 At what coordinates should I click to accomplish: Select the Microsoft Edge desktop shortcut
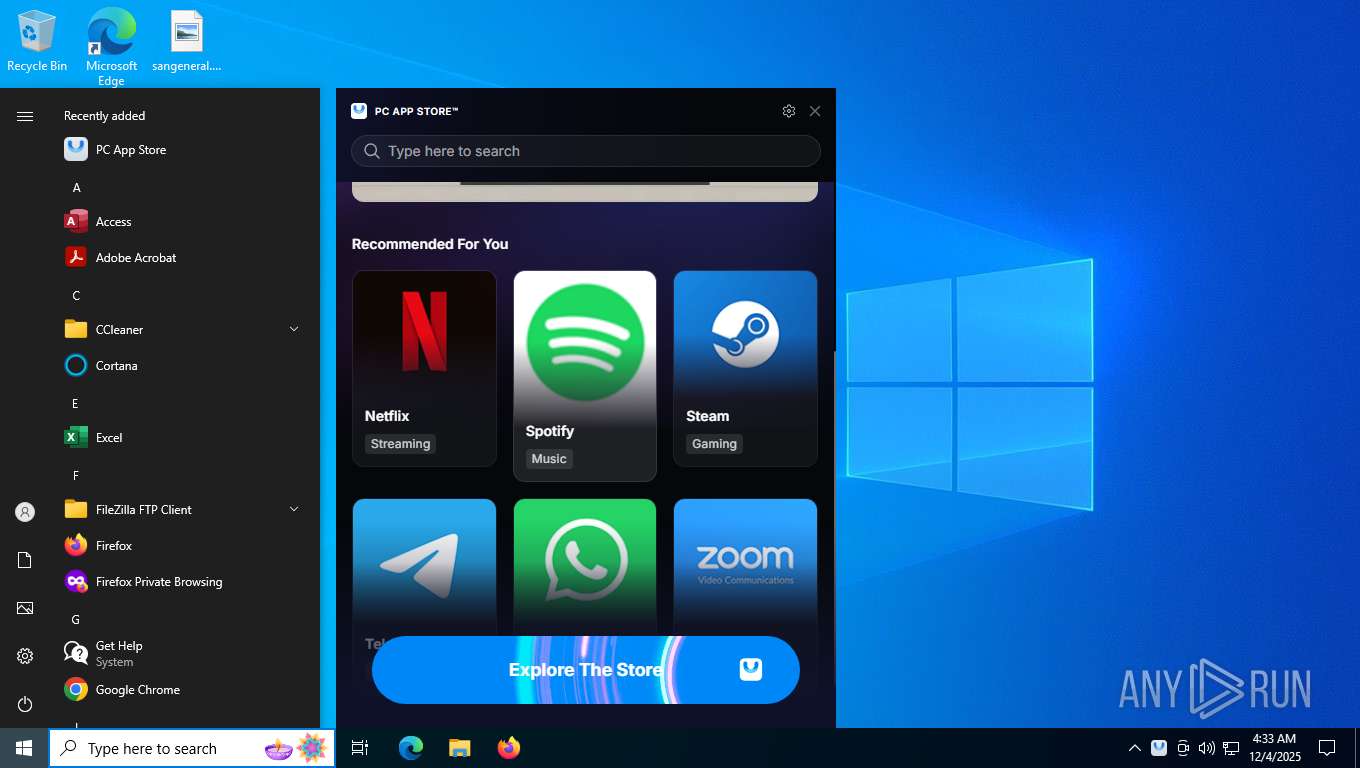tap(111, 47)
